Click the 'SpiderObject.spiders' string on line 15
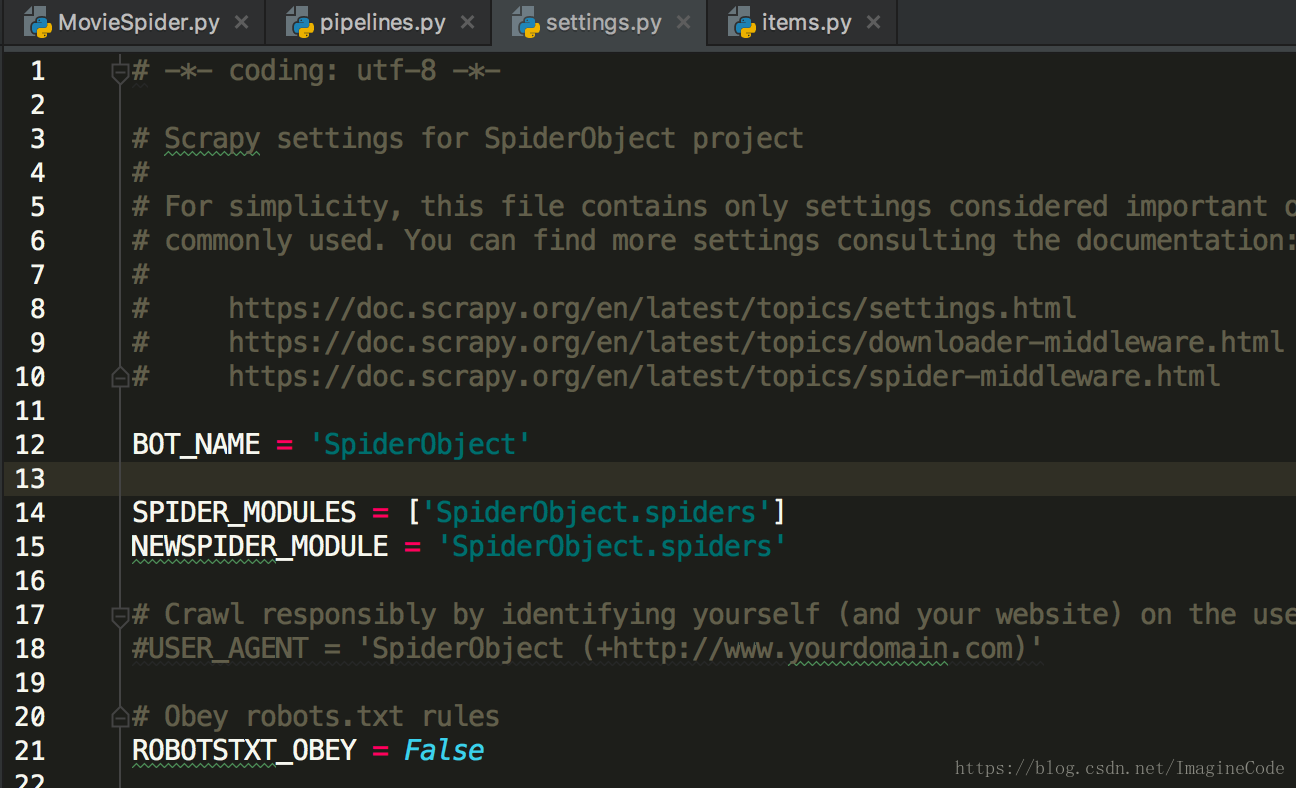This screenshot has height=788, width=1296. [612, 547]
